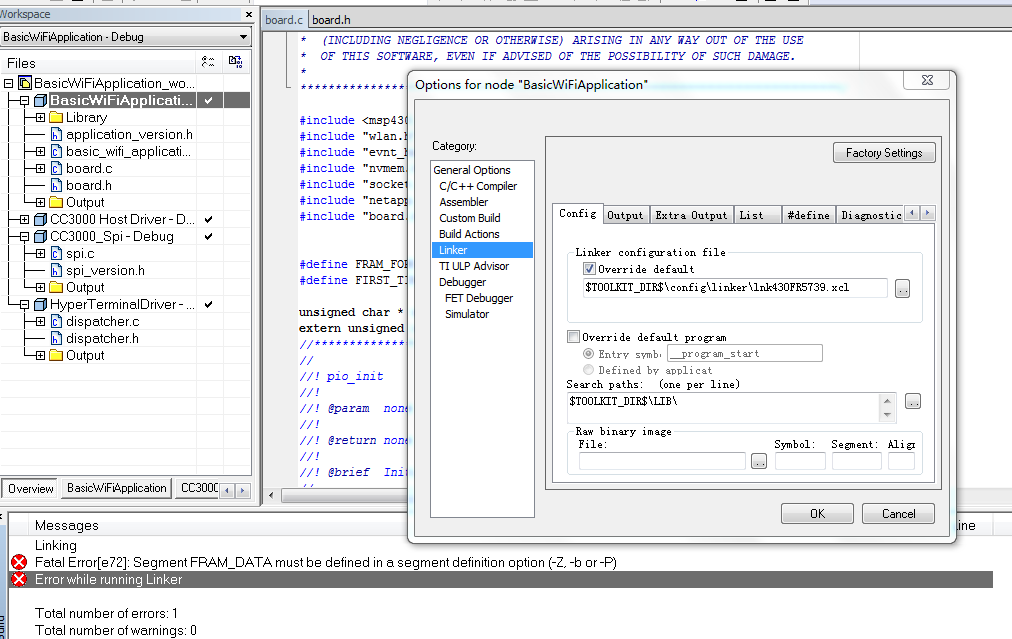Click the spi.c file icon

click(57, 253)
